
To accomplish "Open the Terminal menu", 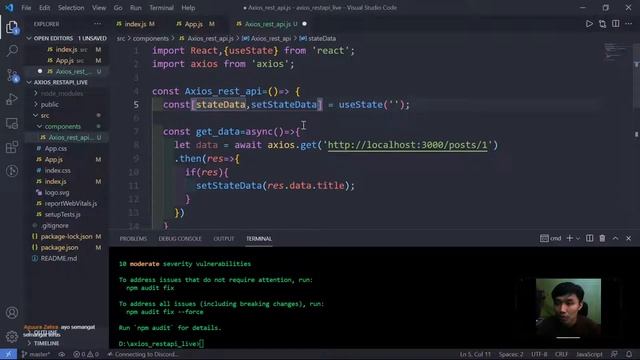I will 161,8.
